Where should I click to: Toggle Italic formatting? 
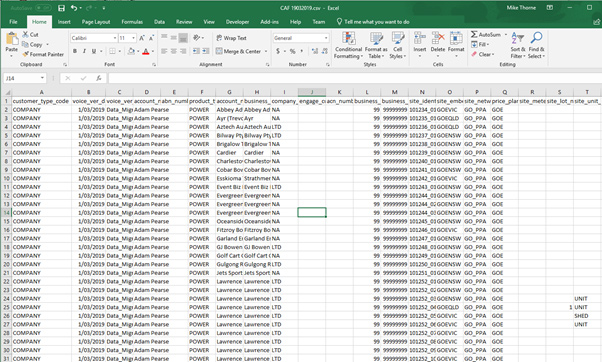[x=84, y=51]
